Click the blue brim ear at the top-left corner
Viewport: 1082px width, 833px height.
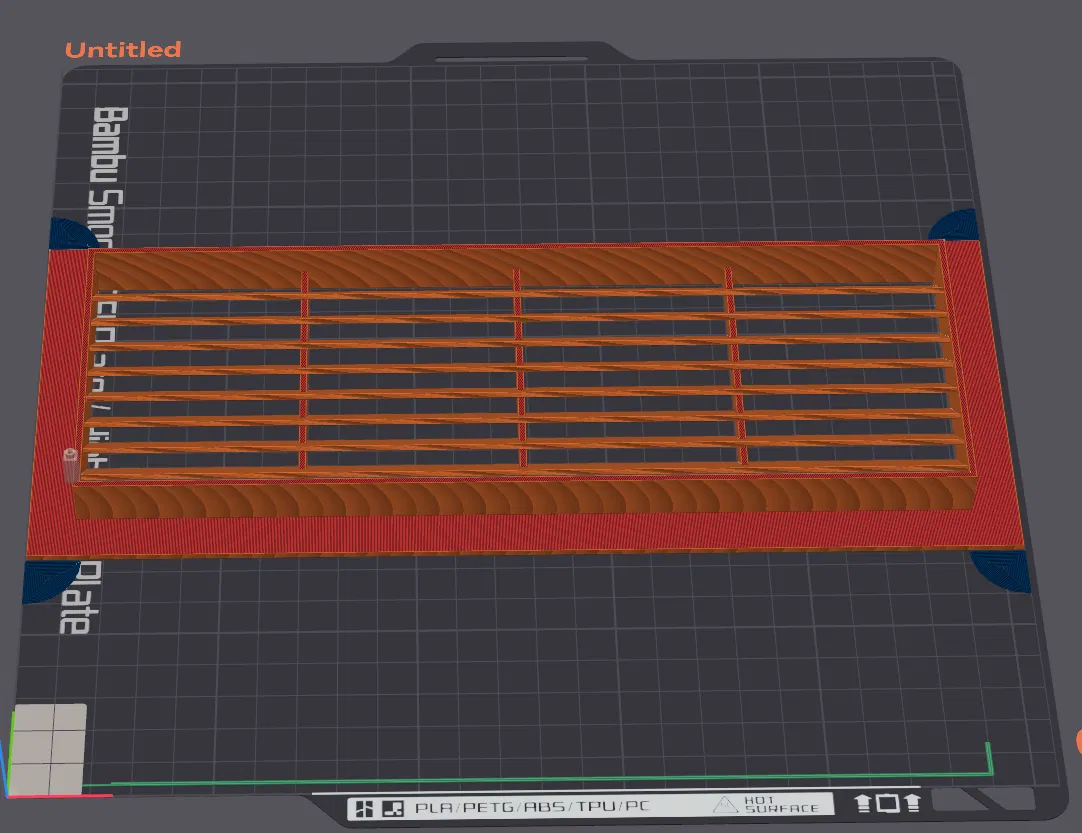(x=72, y=233)
